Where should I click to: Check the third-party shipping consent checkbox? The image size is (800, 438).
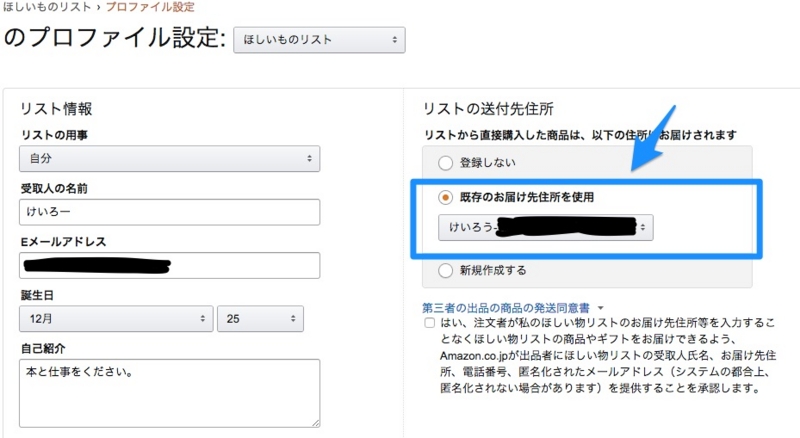(430, 323)
